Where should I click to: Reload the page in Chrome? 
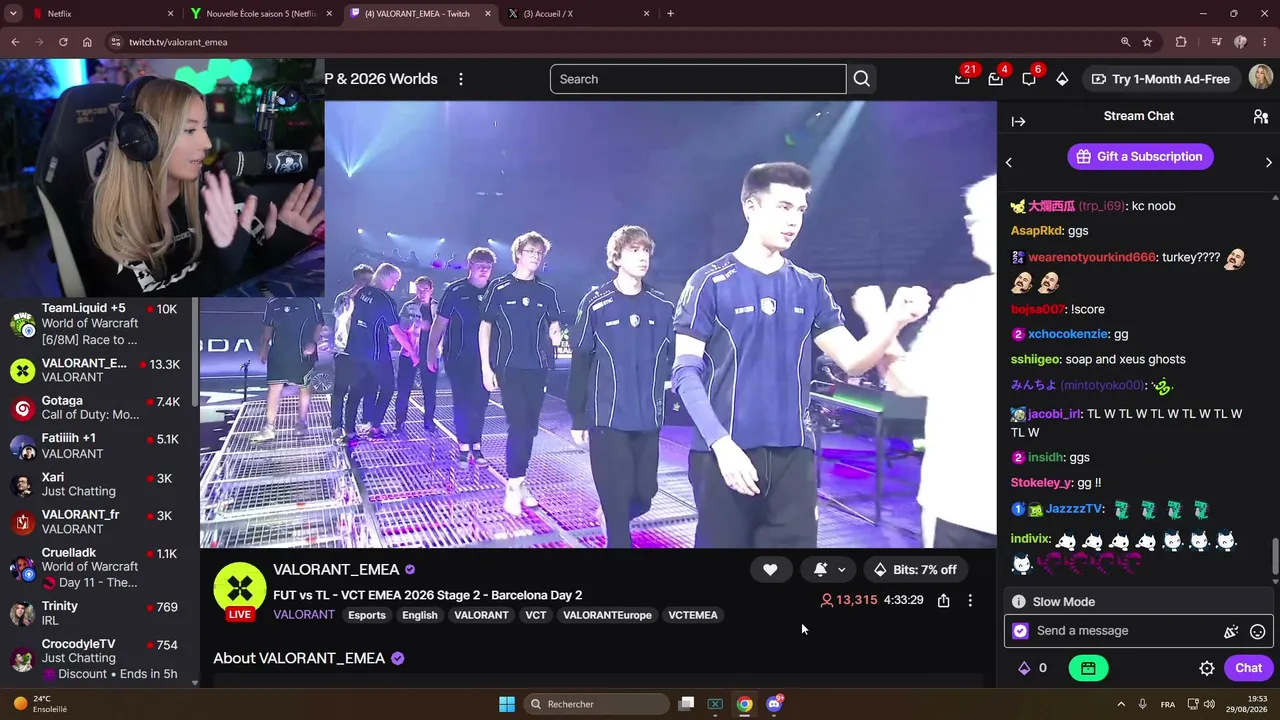tap(63, 42)
